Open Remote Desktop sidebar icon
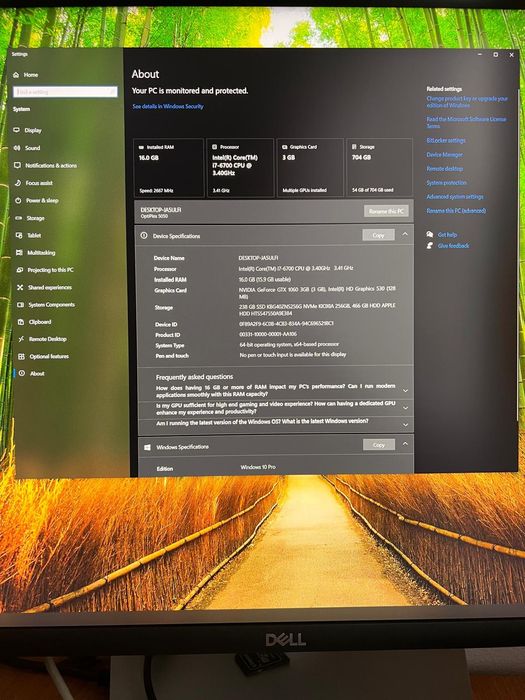Viewport: 525px width, 700px height. click(21, 339)
